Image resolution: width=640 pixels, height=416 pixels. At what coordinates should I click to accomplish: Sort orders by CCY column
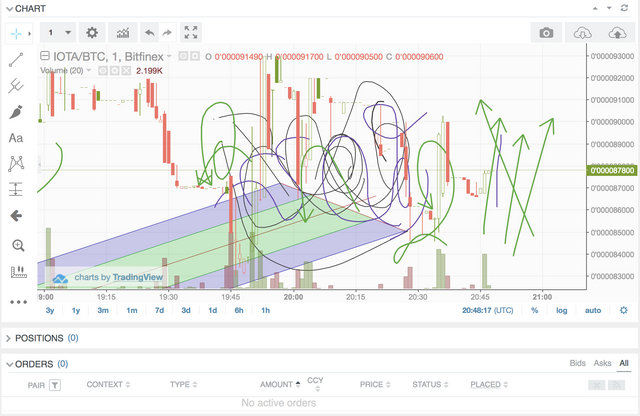(x=315, y=384)
